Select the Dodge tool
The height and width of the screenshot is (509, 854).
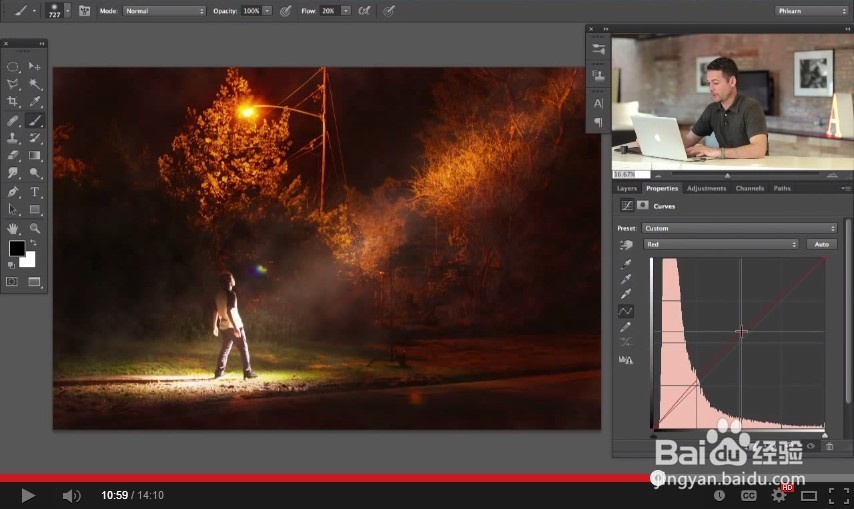click(35, 173)
